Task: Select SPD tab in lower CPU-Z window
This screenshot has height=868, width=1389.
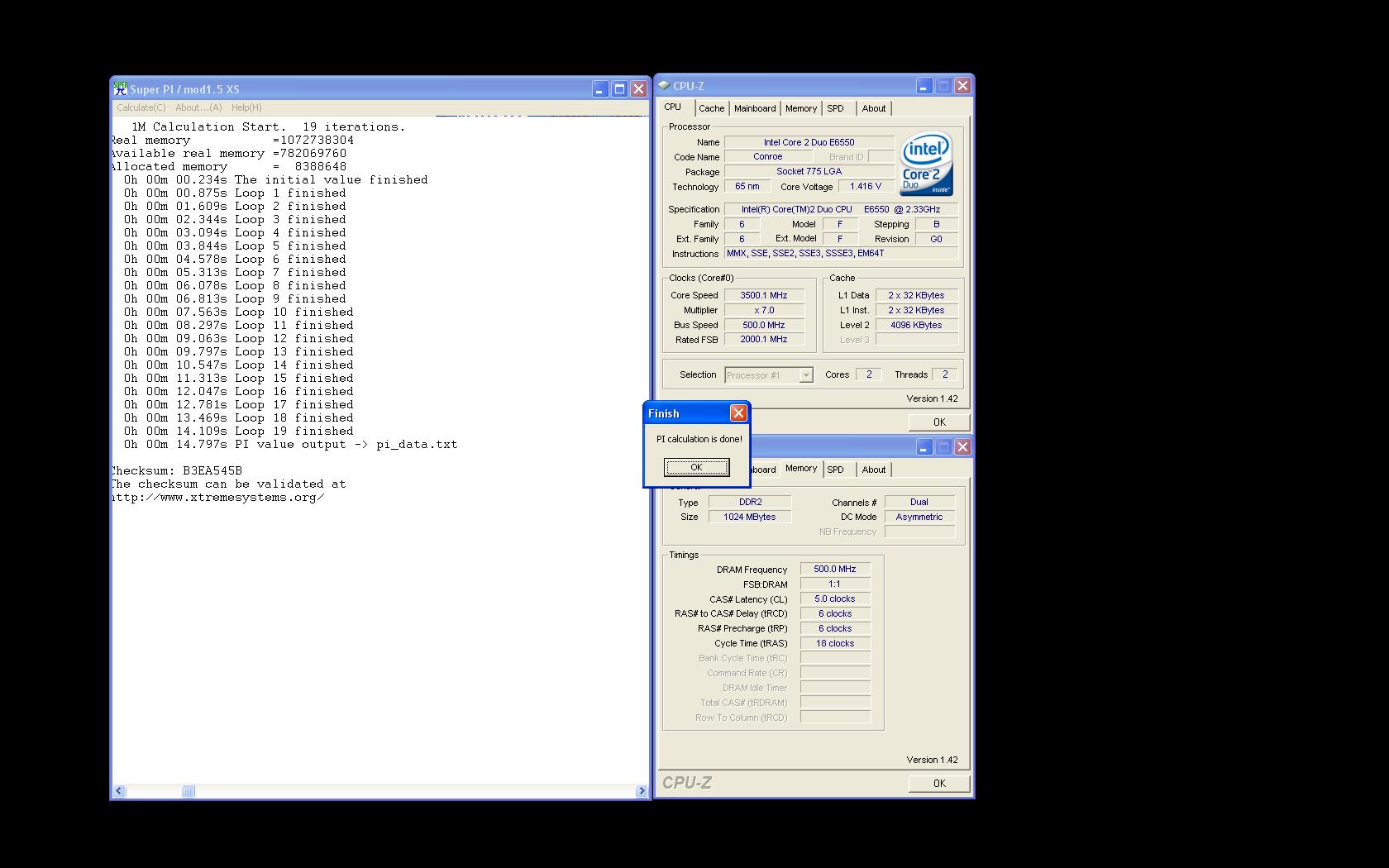Action: [x=836, y=470]
